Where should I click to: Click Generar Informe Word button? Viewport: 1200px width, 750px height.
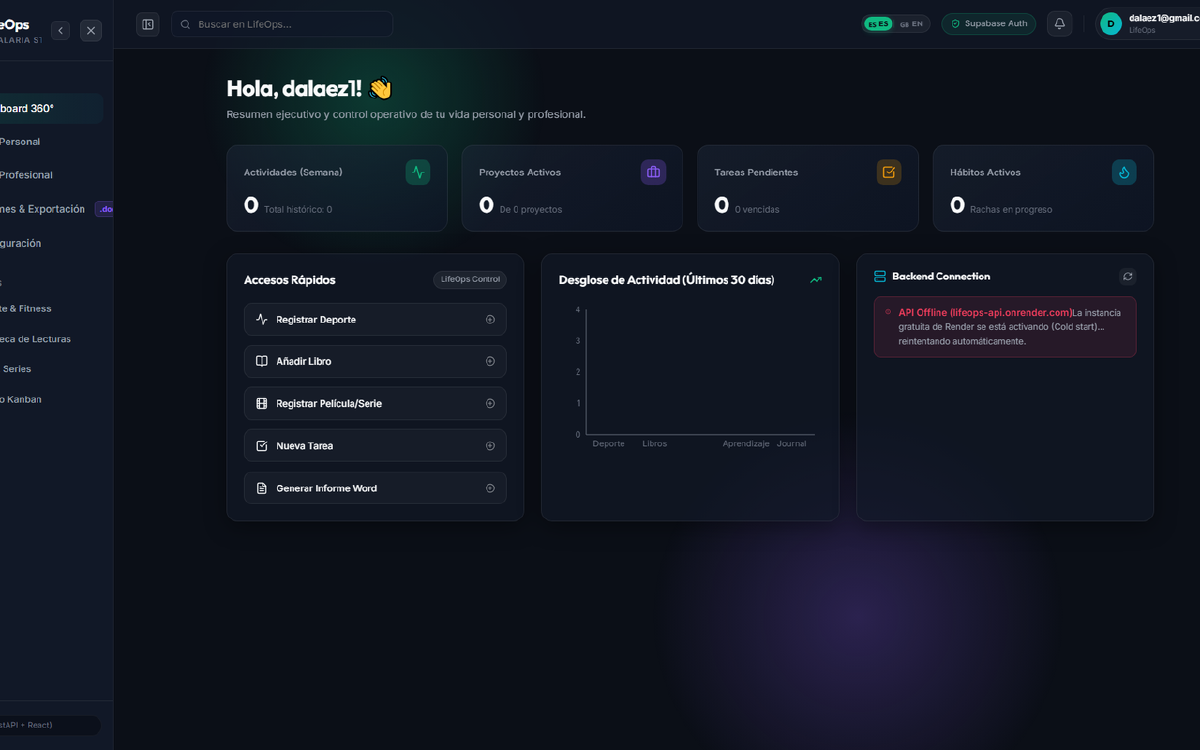(x=375, y=488)
